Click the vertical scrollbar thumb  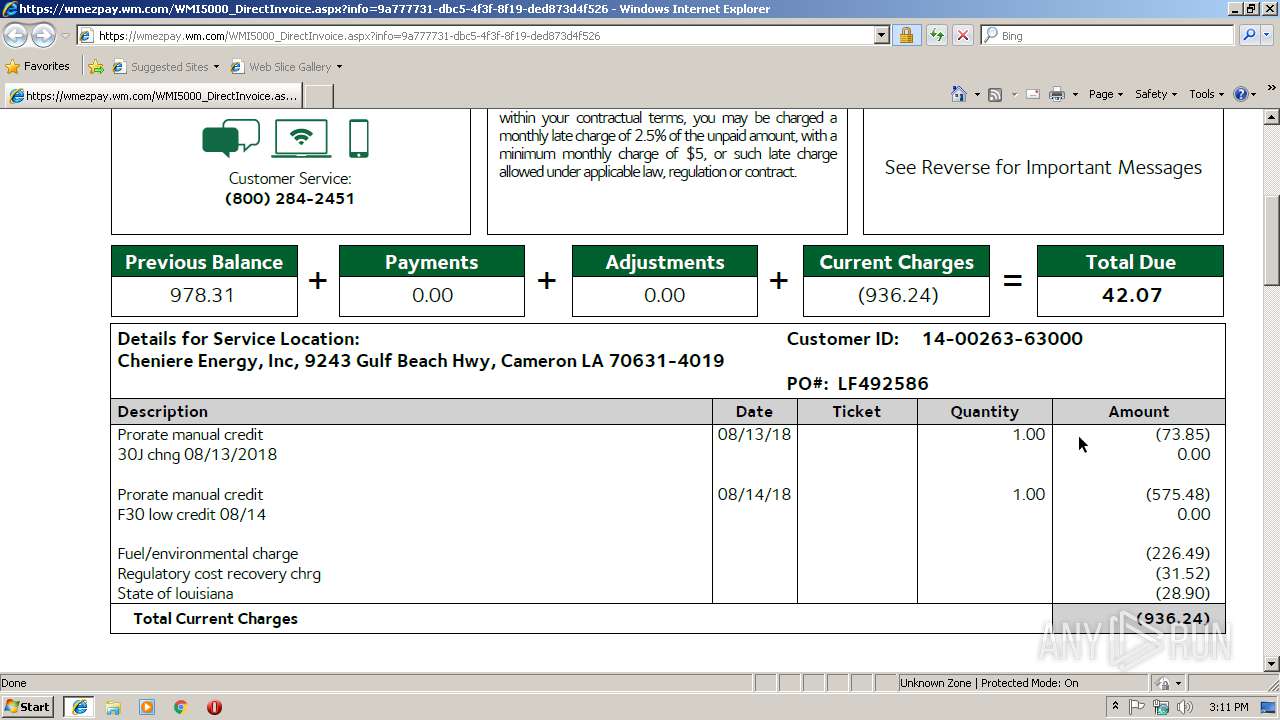tap(1272, 240)
